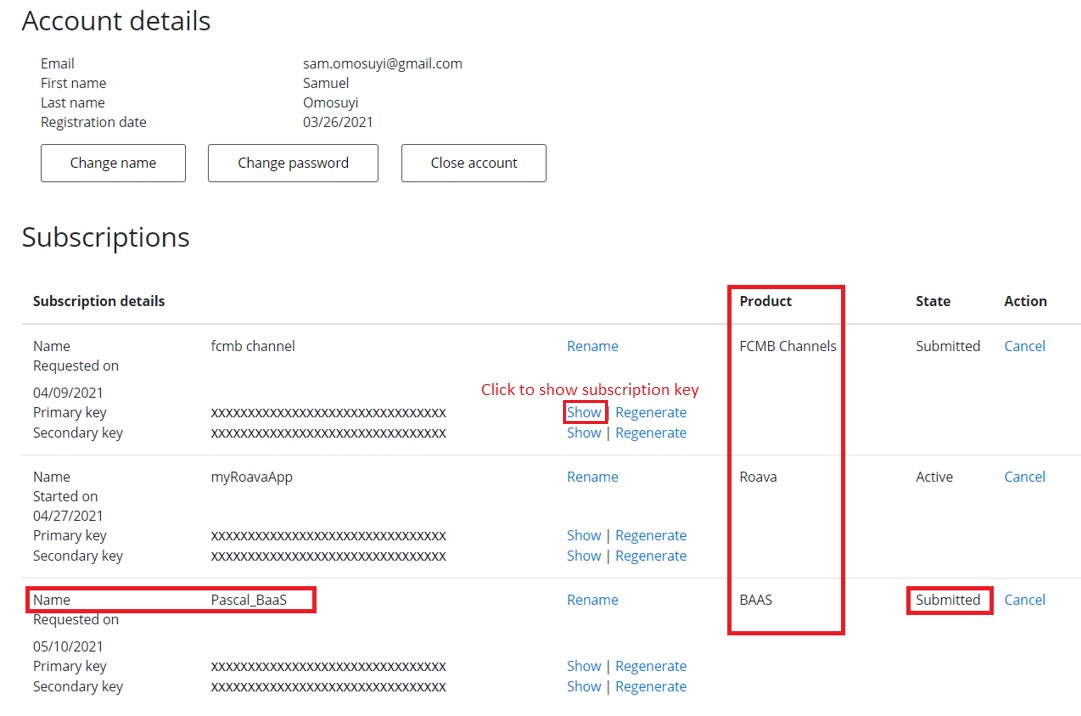
Task: Click the Close account button
Action: pos(473,163)
